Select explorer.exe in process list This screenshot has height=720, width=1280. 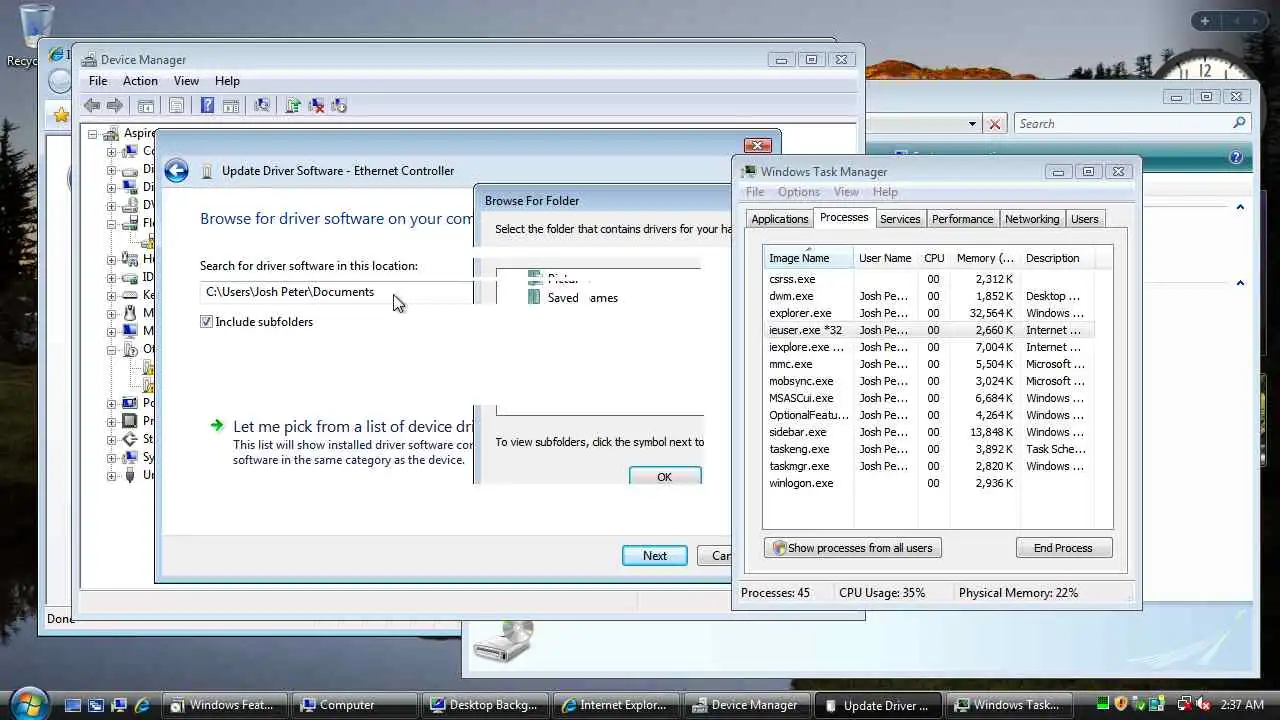point(929,313)
